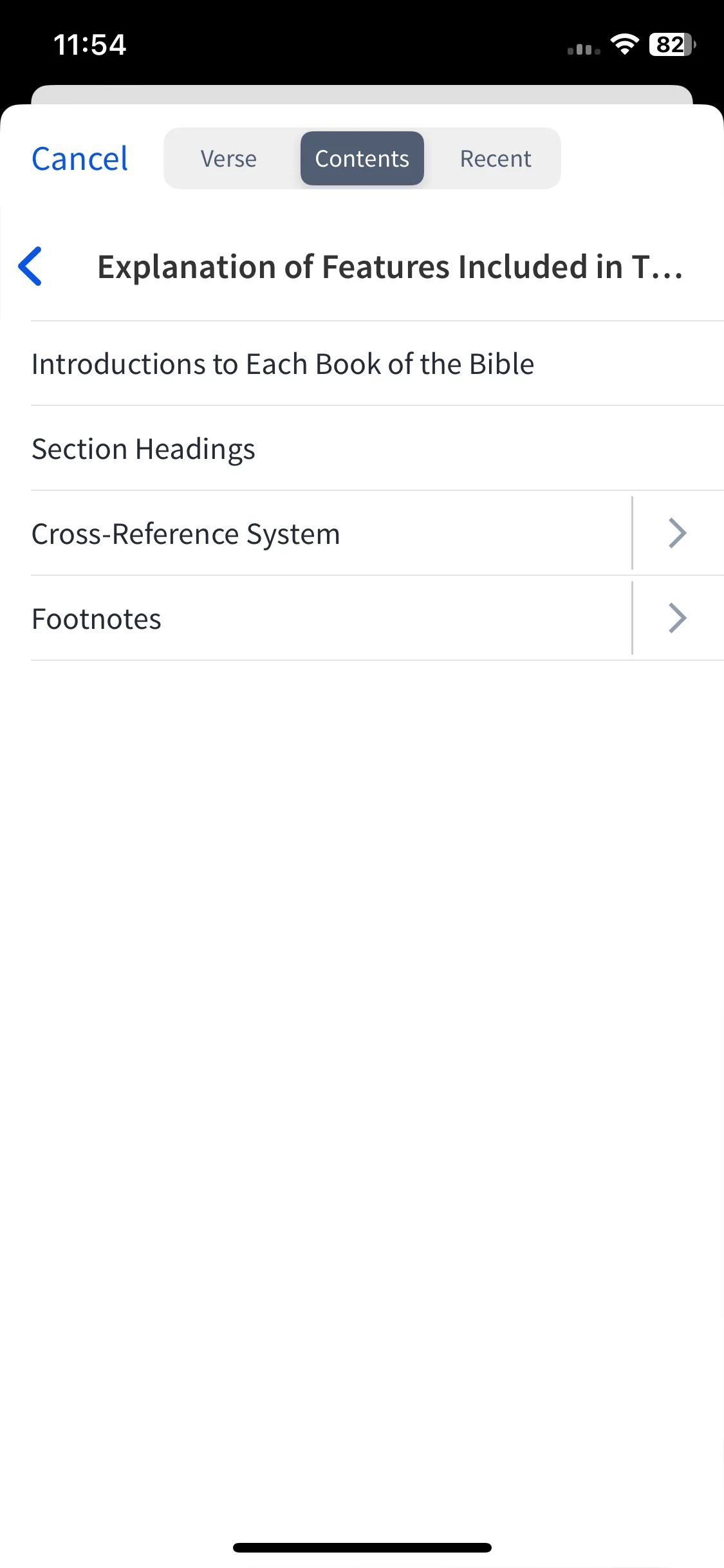The image size is (724, 1568).
Task: Tap the 11:54 clock in status bar
Action: tap(90, 44)
